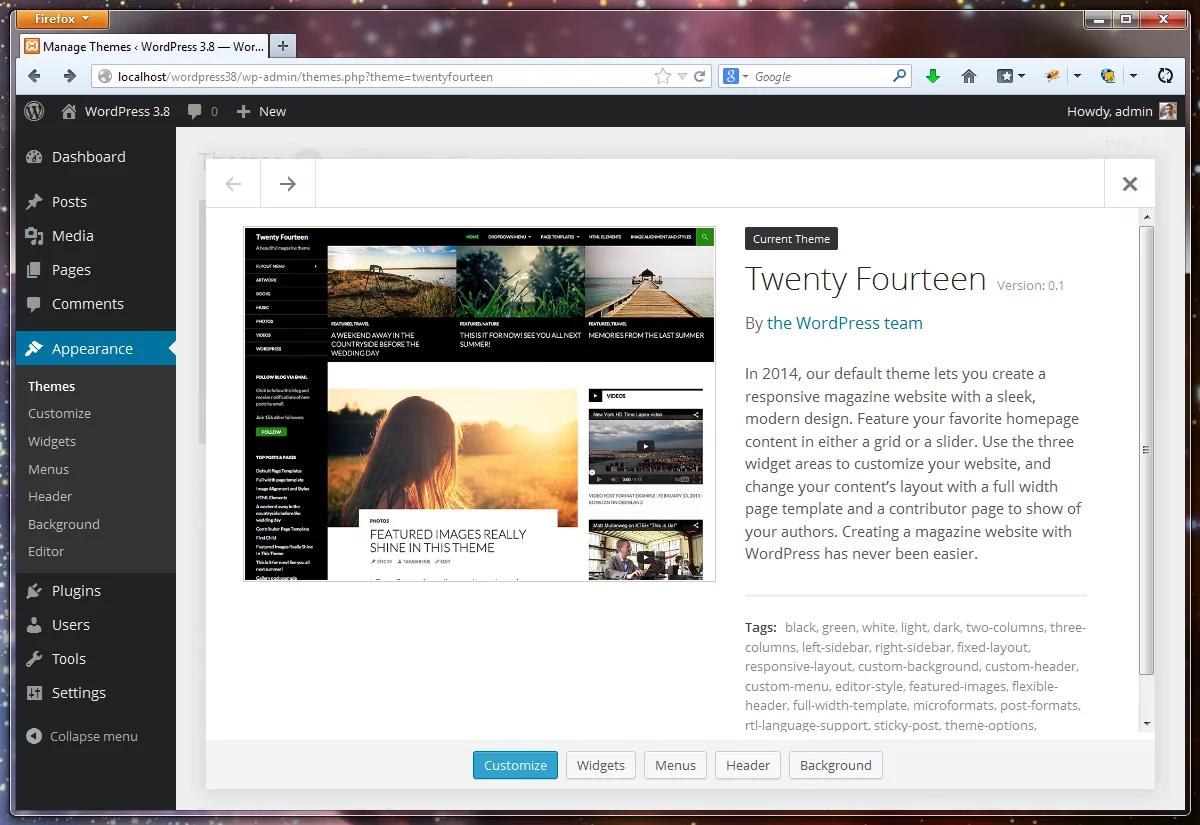Show previous theme with left arrow
This screenshot has height=825, width=1200.
click(233, 183)
